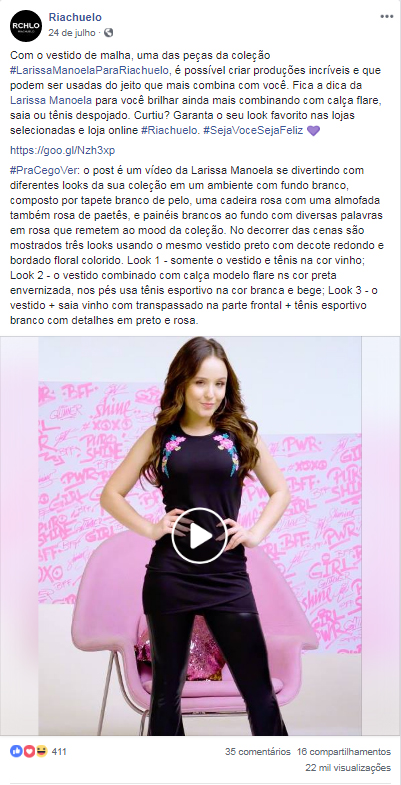Open the 24 de julho timestamp
This screenshot has height=785, width=401.
point(72,33)
